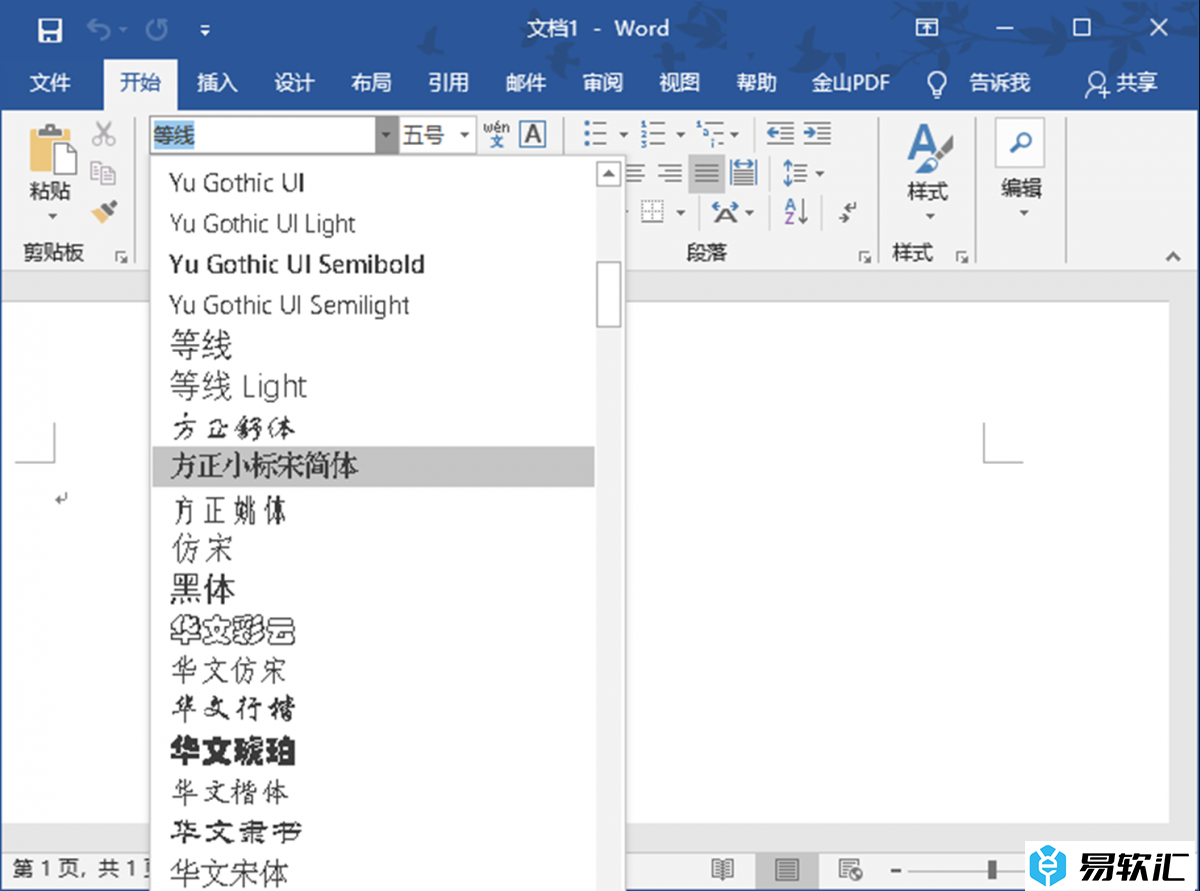This screenshot has height=891, width=1200.
Task: Expand the borders dropdown arrow
Action: pos(680,212)
